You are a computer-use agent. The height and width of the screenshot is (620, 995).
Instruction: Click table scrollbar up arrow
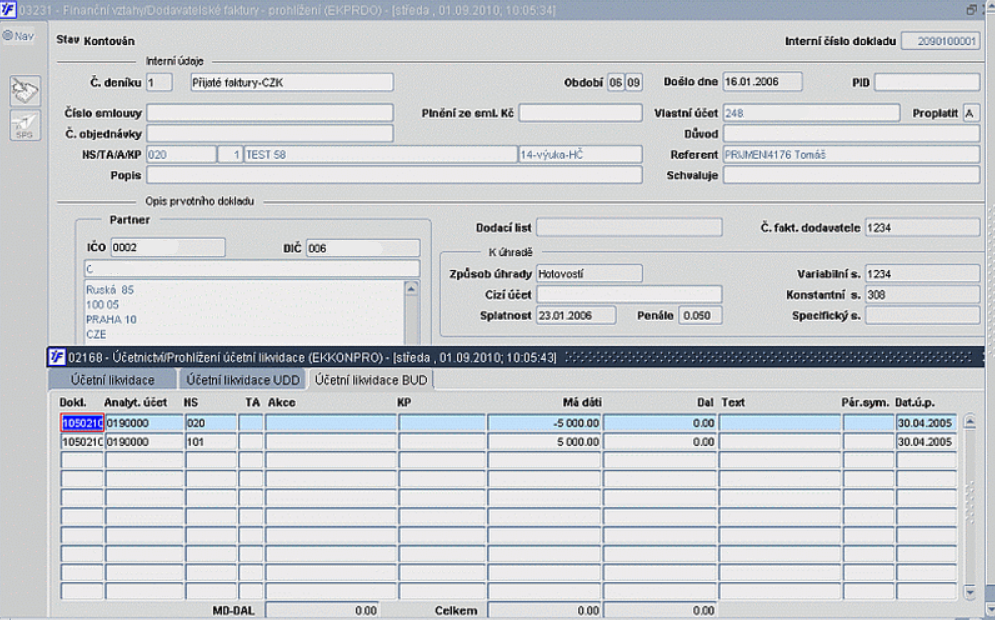pos(969,422)
